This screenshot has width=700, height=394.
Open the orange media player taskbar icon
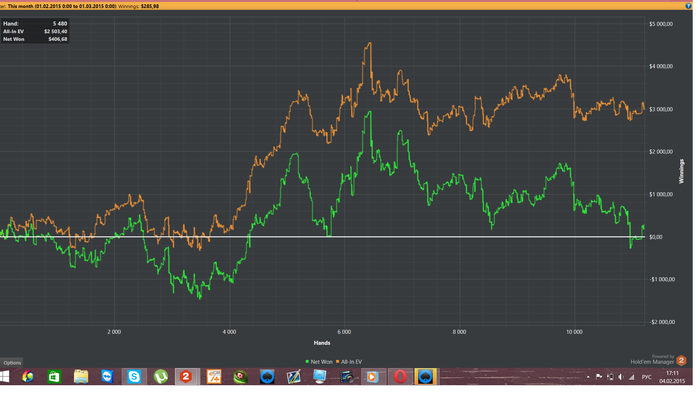coord(372,377)
